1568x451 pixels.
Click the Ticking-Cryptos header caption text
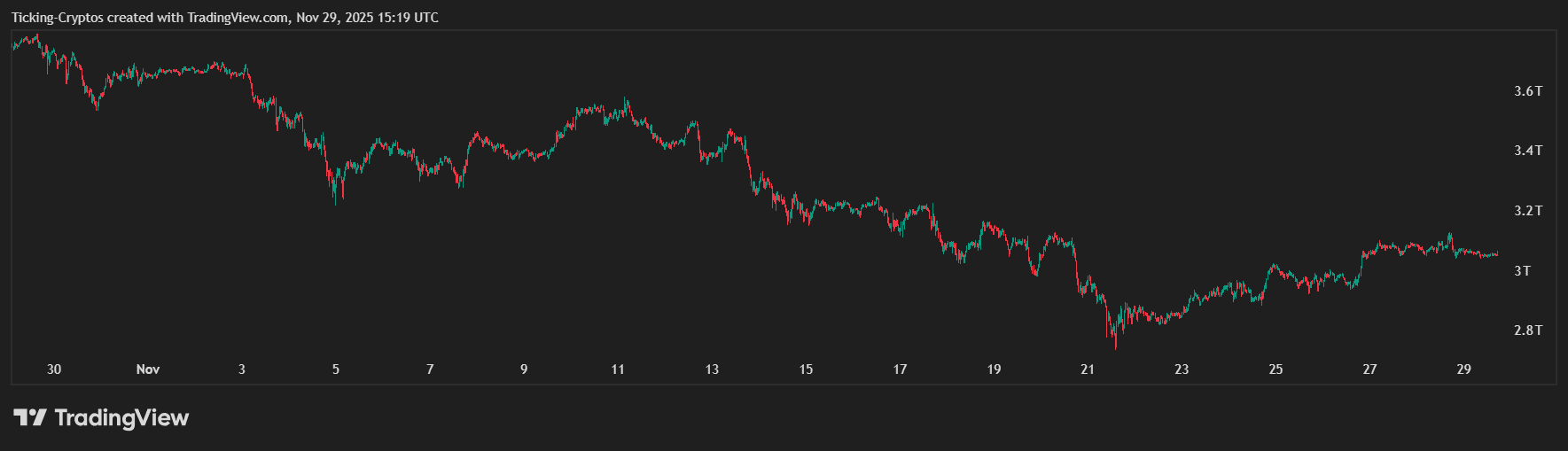coord(225,18)
